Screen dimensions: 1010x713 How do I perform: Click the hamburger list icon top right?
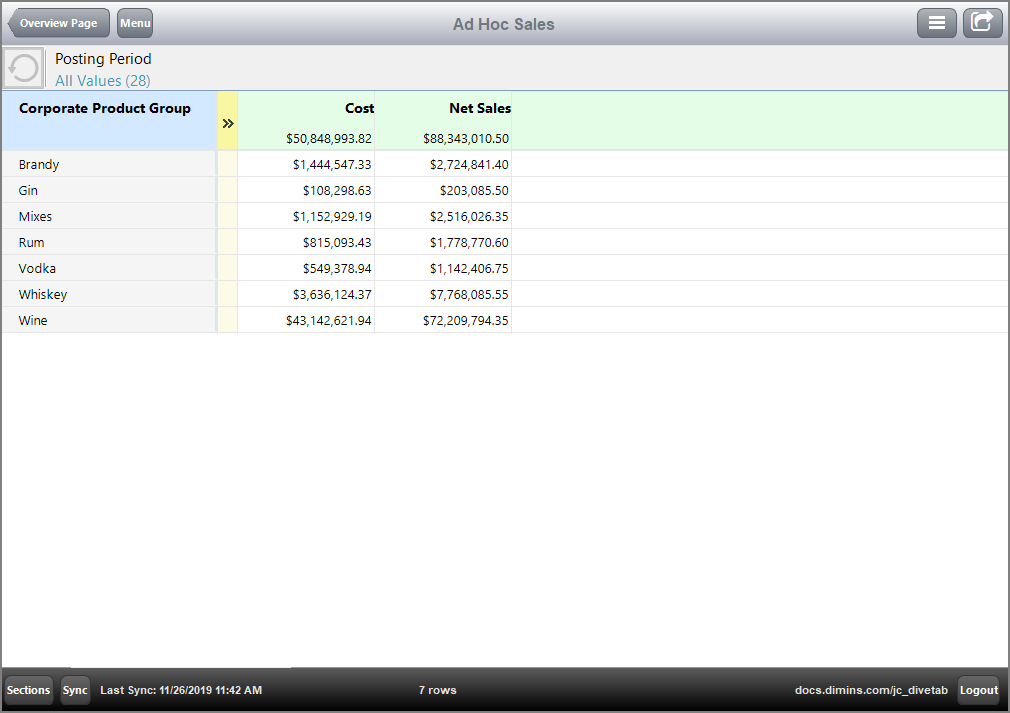tap(936, 23)
